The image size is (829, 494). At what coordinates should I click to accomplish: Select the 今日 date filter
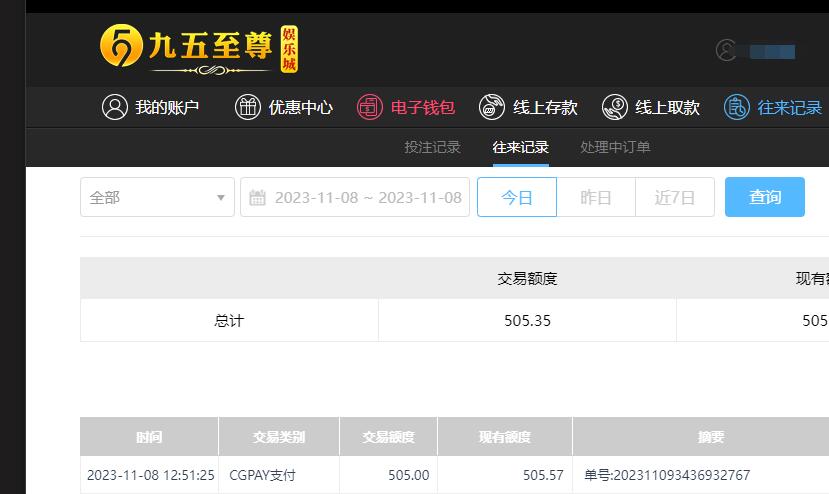517,197
